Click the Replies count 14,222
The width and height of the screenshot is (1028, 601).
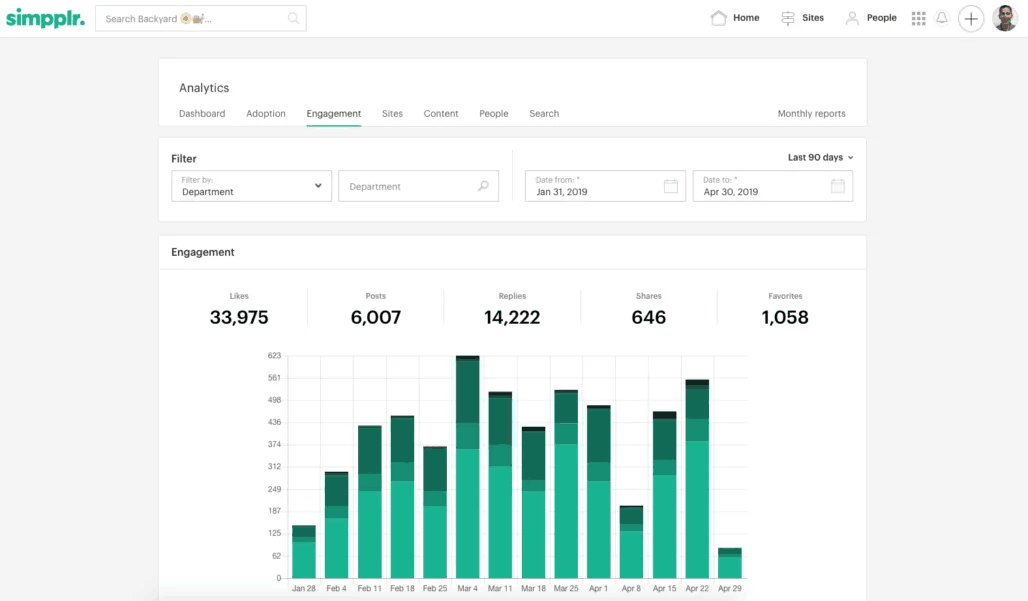pyautogui.click(x=512, y=317)
